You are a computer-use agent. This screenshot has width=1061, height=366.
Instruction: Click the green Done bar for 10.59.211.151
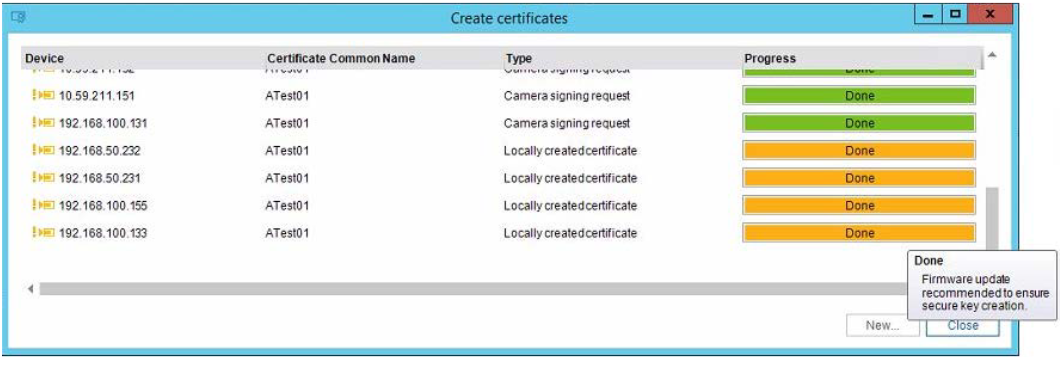859,95
